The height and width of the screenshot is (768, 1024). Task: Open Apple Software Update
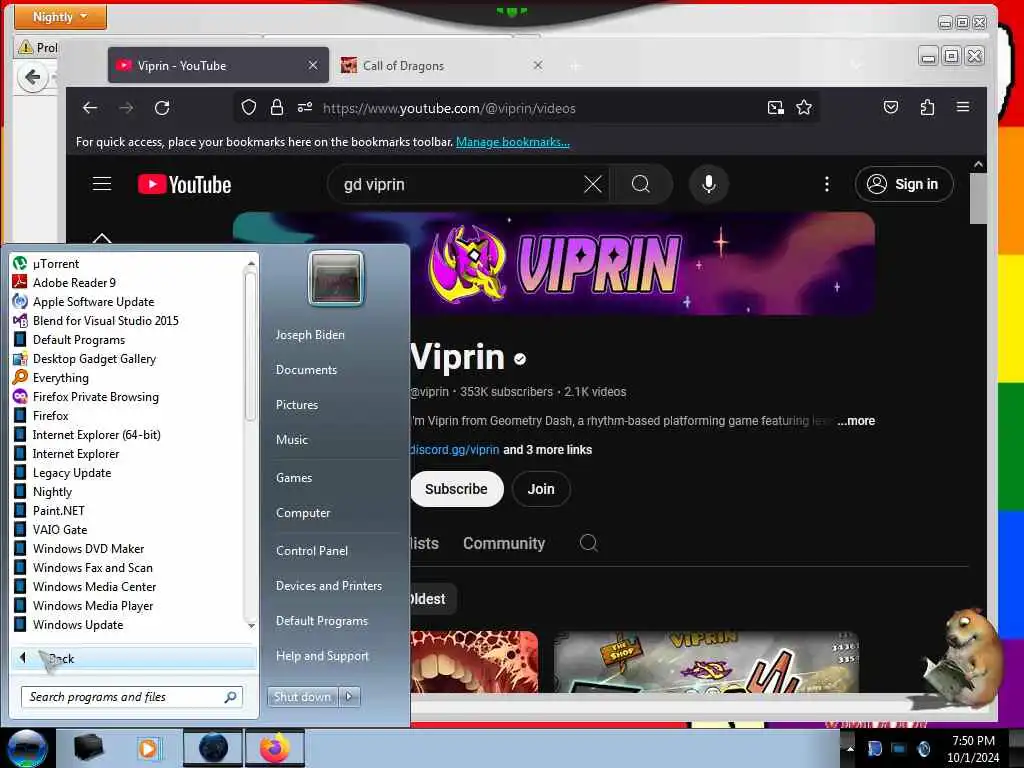93,302
